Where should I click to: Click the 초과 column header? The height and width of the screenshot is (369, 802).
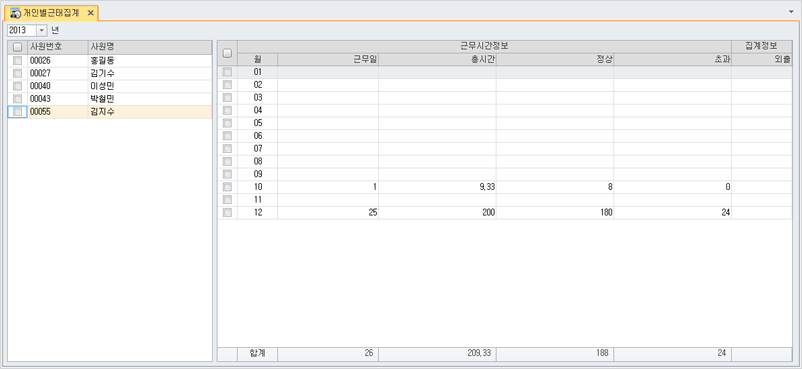pos(673,59)
